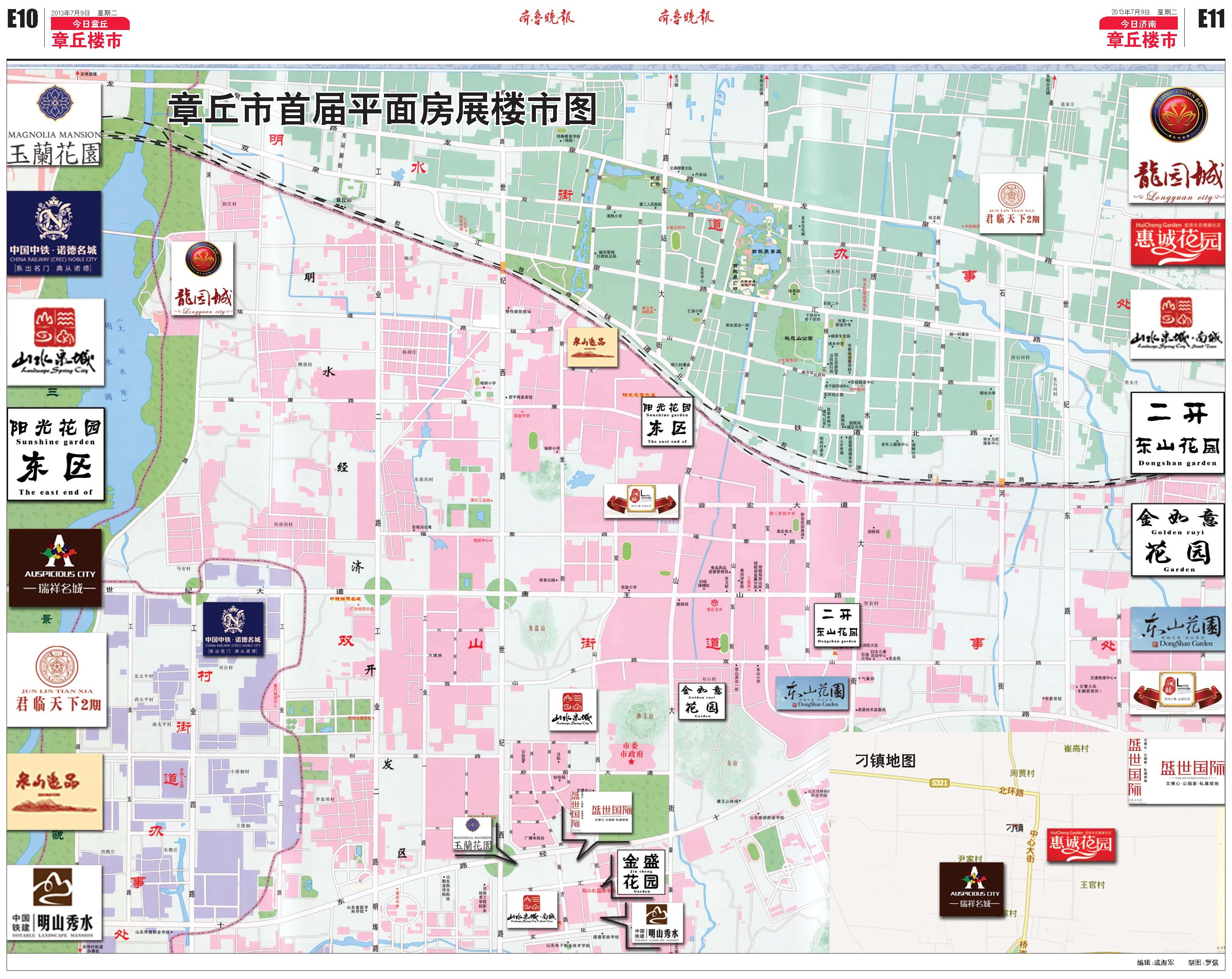Click the red 惠诚花园 logo in right column
The image size is (1232, 979).
tap(1178, 242)
